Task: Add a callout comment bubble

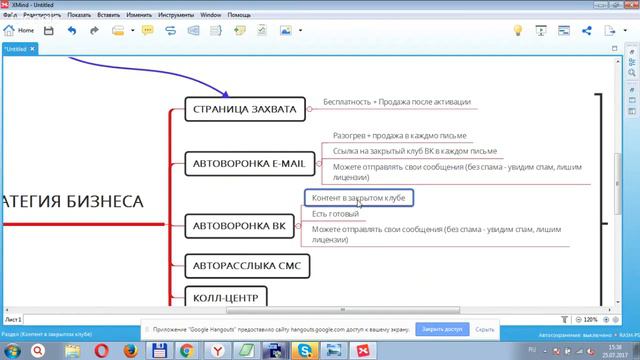Action: click(147, 30)
